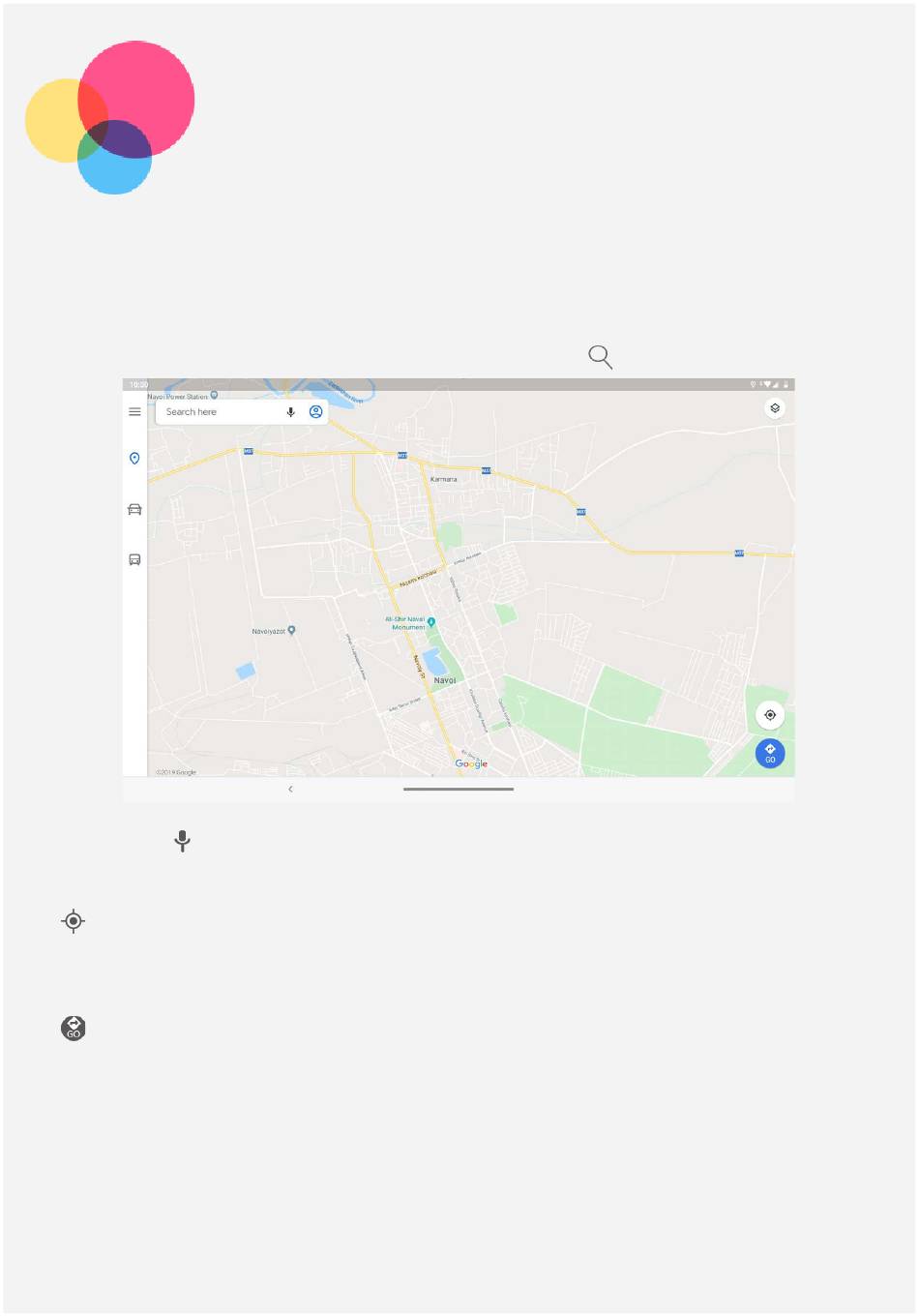Select the transit bus tab in sidebar
This screenshot has height=1316, width=919.
tap(134, 559)
